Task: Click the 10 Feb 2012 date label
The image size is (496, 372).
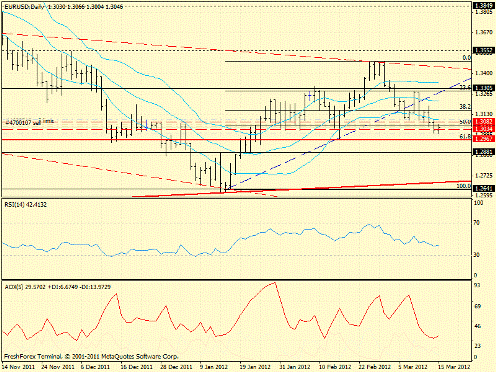Action: (334, 367)
